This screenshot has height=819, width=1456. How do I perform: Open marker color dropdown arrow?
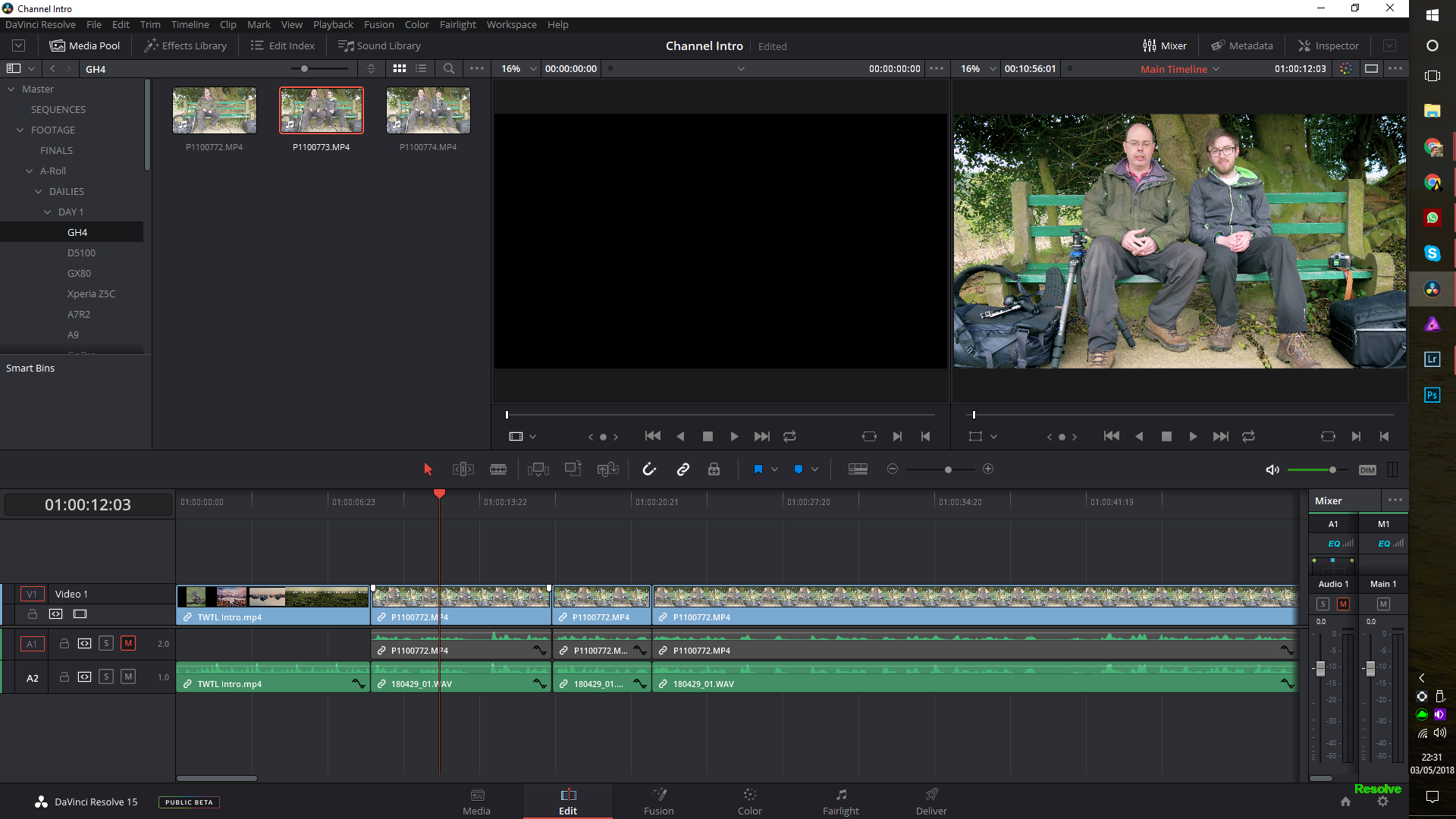point(814,469)
